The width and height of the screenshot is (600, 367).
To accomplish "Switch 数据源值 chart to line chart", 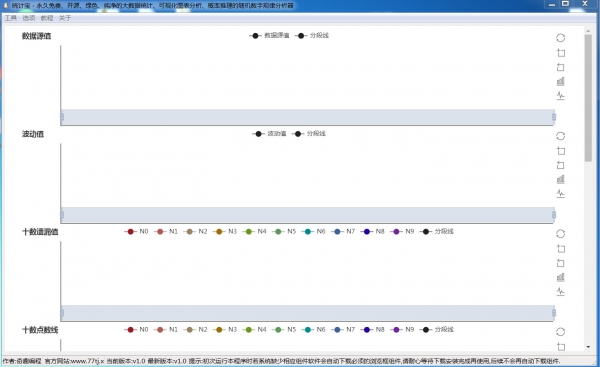I will 561,96.
